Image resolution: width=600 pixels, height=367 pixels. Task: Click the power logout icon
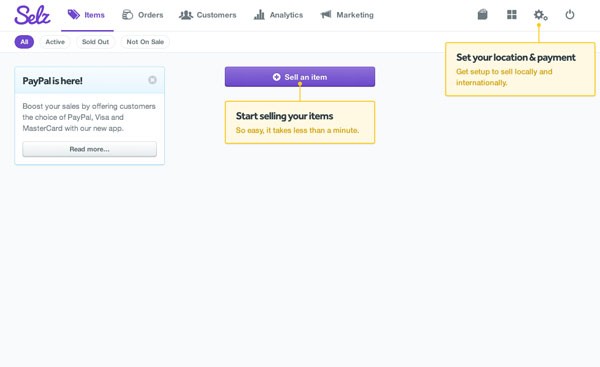pyautogui.click(x=570, y=15)
